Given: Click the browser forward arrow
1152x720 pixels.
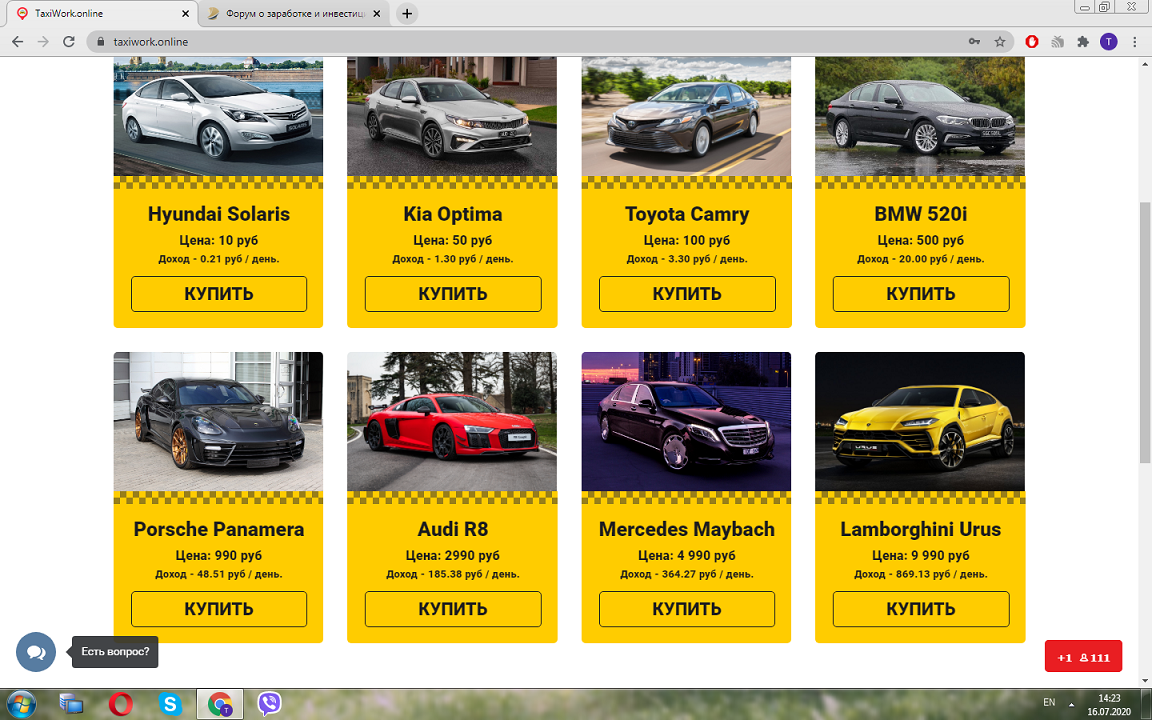Looking at the screenshot, I should pyautogui.click(x=43, y=42).
